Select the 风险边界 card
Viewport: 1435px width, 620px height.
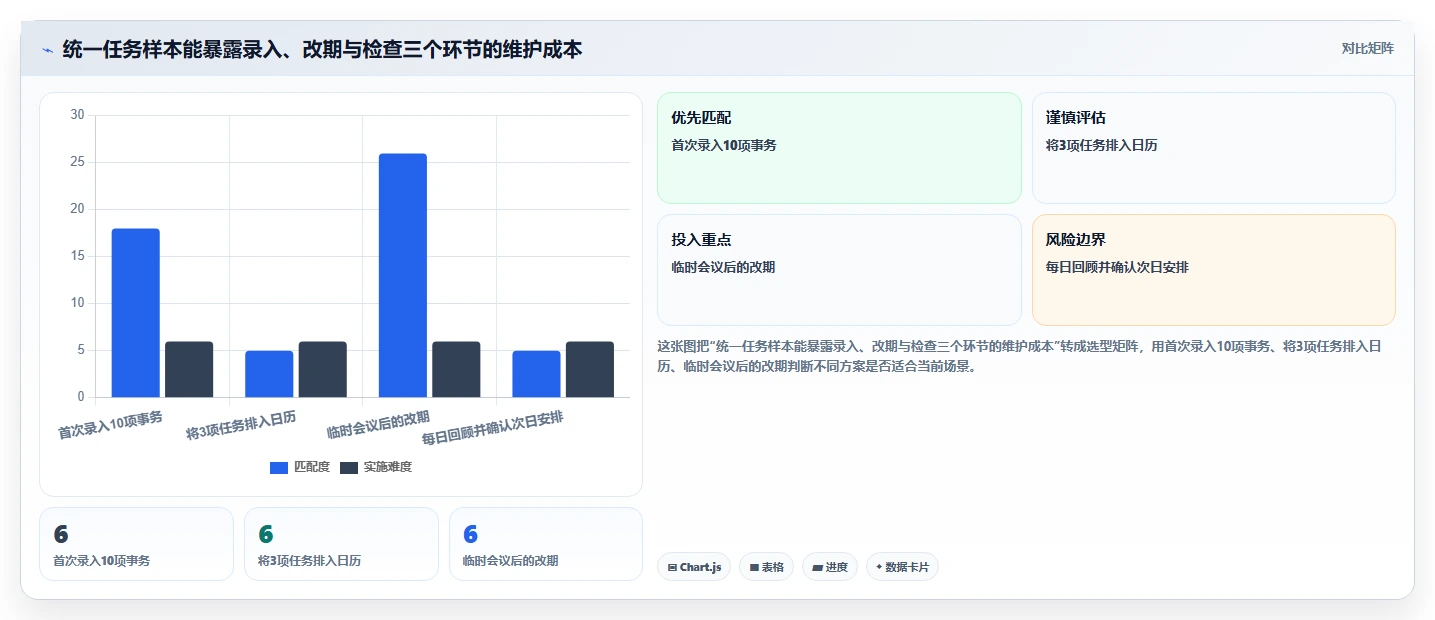pos(1213,270)
